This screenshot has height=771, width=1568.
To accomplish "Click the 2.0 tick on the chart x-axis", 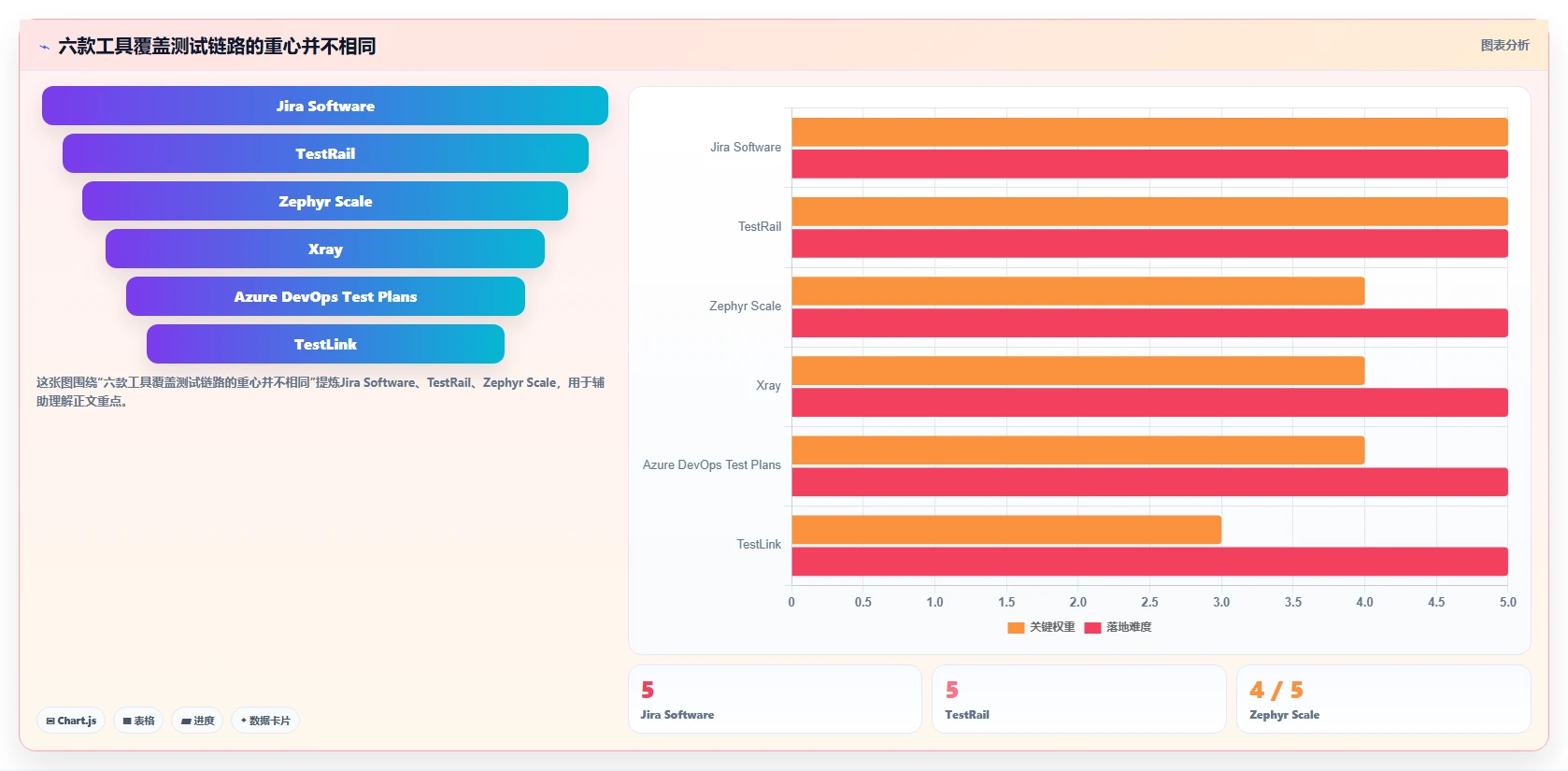I will [1078, 602].
